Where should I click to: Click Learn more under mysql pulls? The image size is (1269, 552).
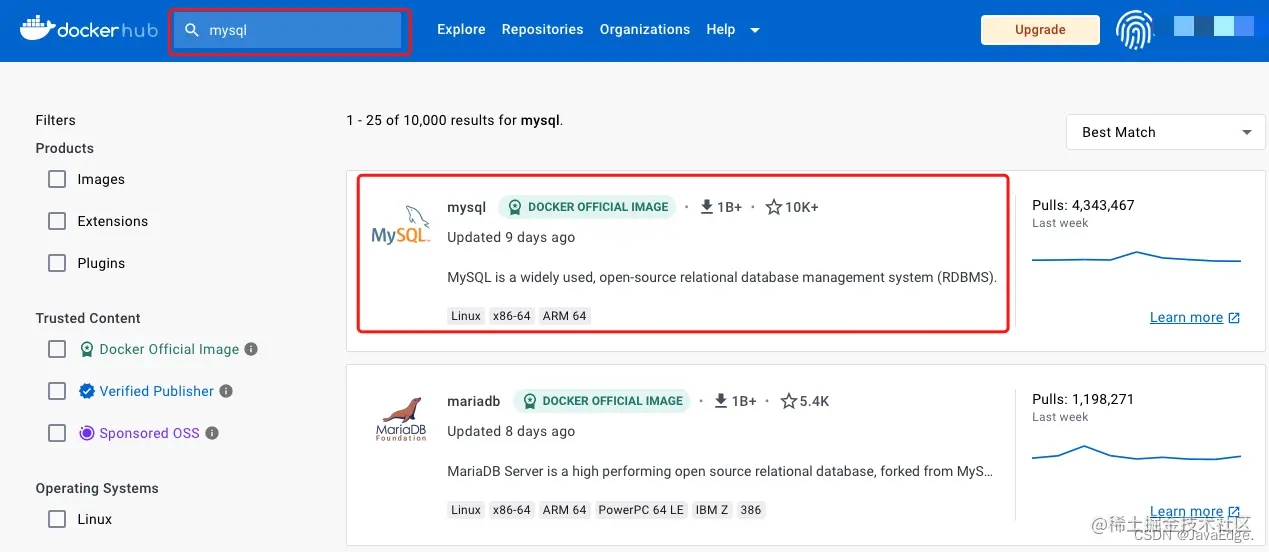1186,317
